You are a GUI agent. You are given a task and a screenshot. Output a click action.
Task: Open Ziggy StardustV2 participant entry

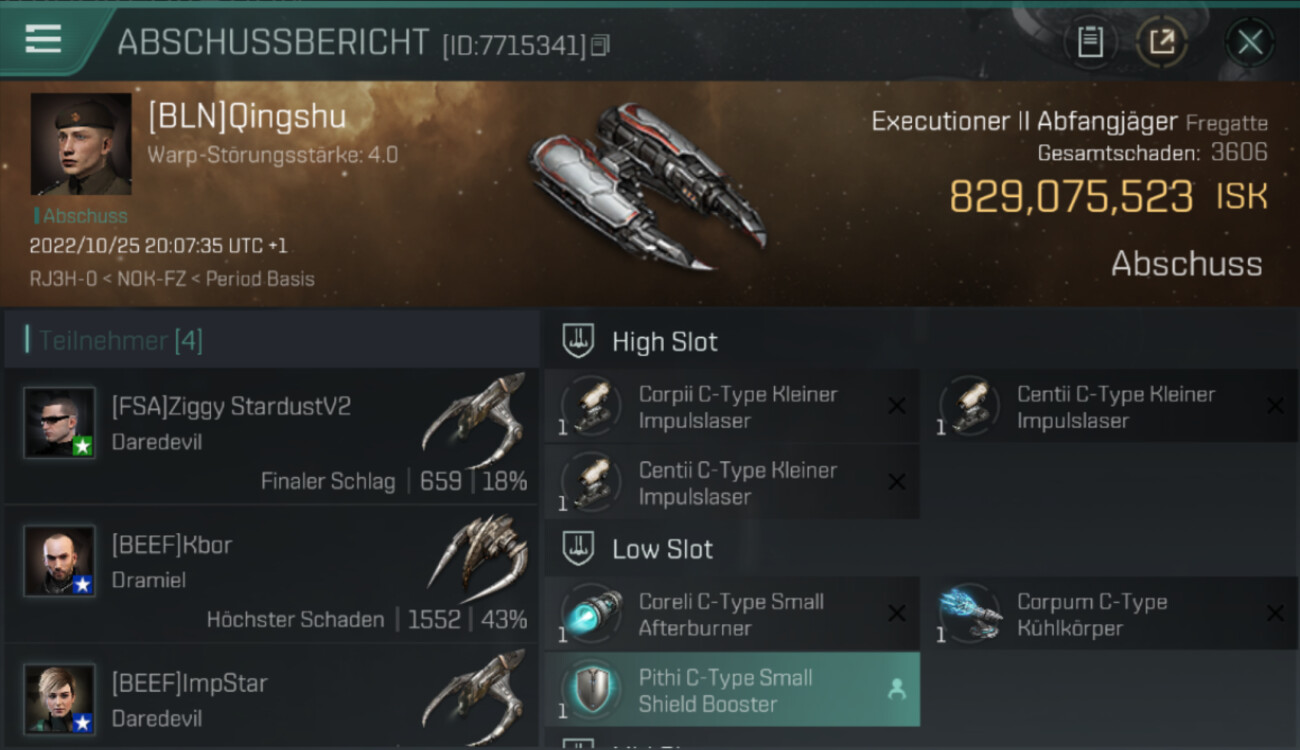pyautogui.click(x=271, y=435)
